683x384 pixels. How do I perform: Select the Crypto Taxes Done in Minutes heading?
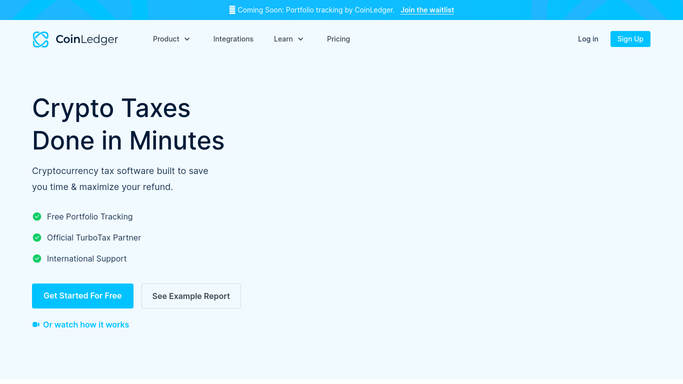(x=128, y=125)
